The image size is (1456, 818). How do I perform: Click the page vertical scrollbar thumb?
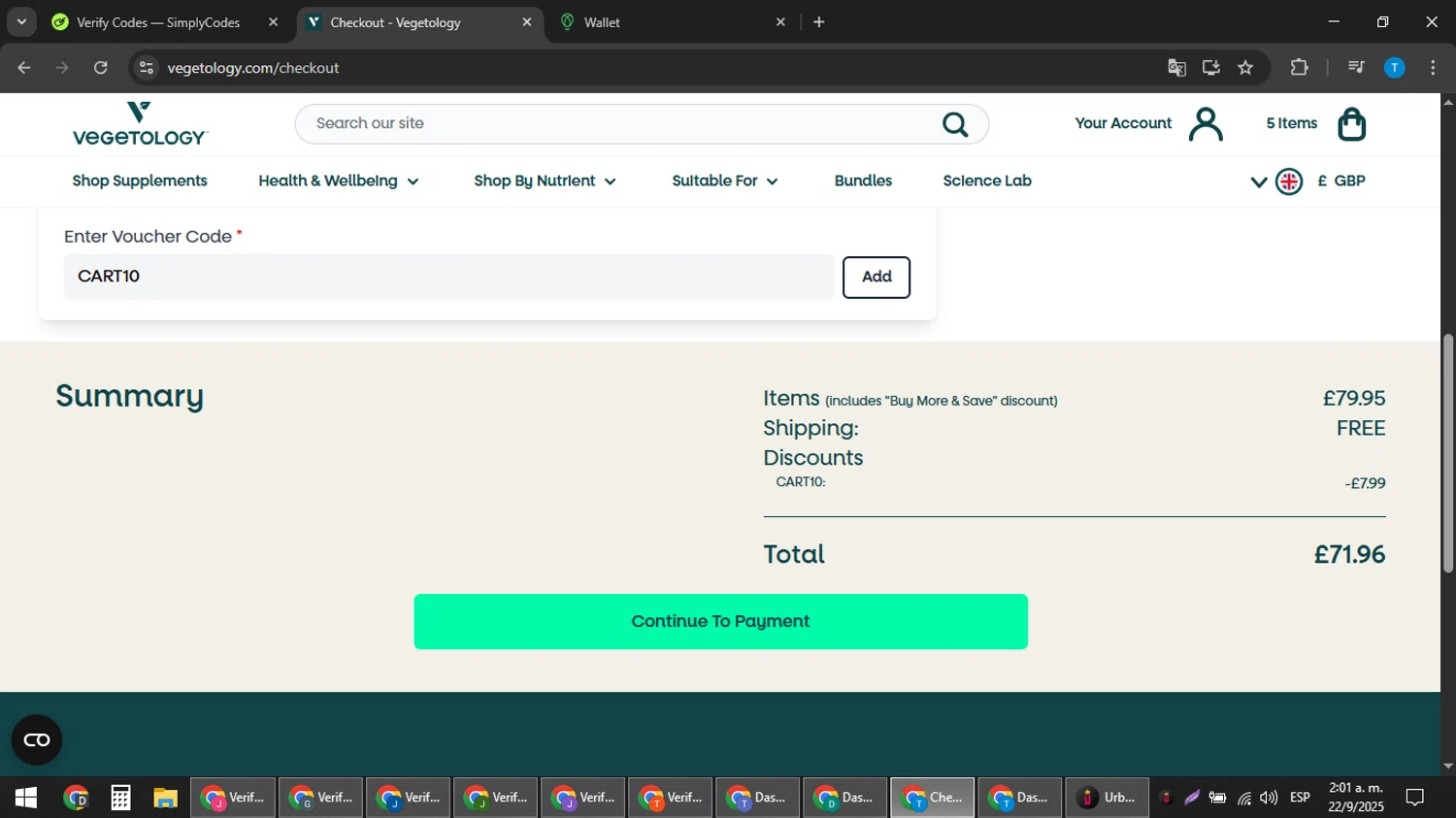(1448, 453)
